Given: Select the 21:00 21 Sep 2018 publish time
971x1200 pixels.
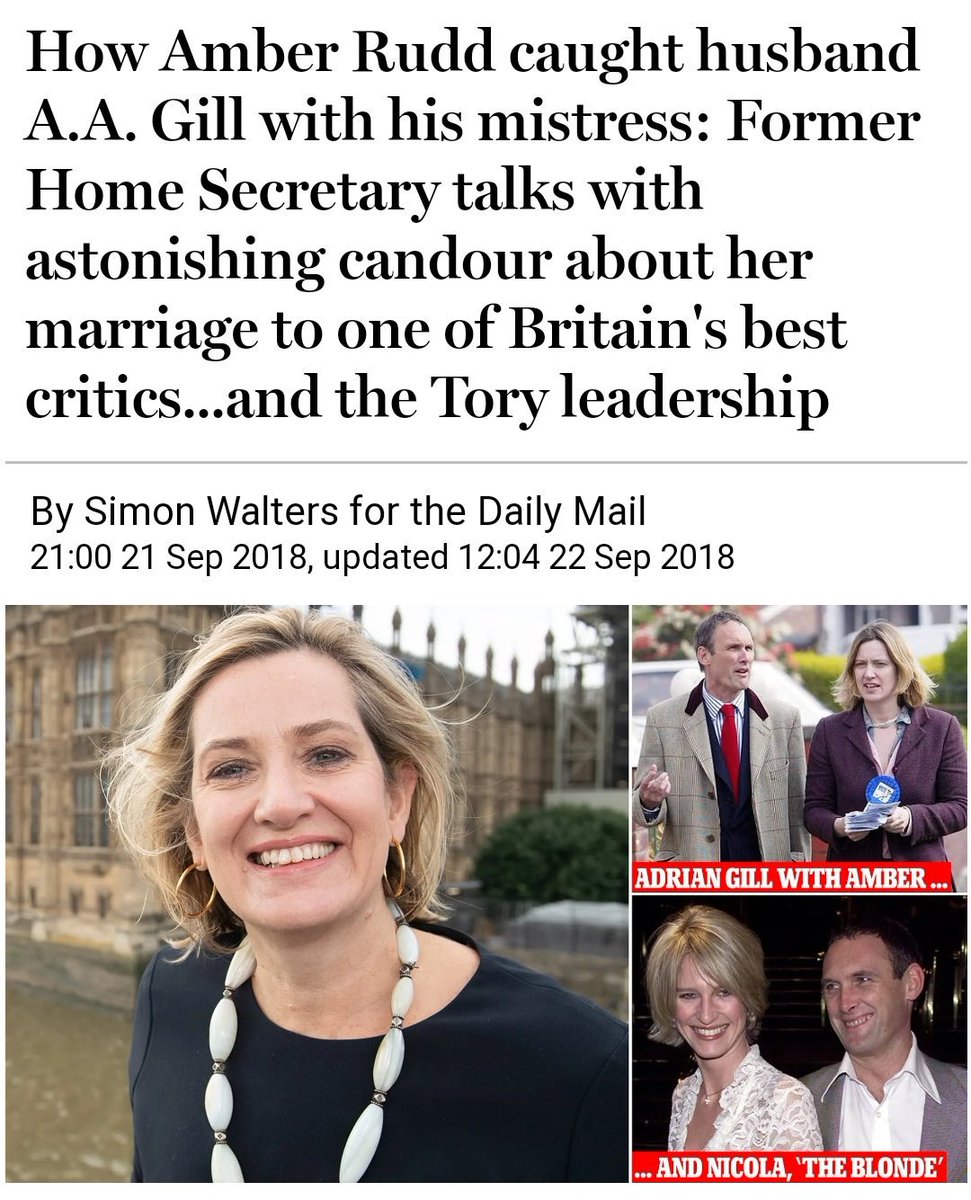Looking at the screenshot, I should click(x=165, y=557).
